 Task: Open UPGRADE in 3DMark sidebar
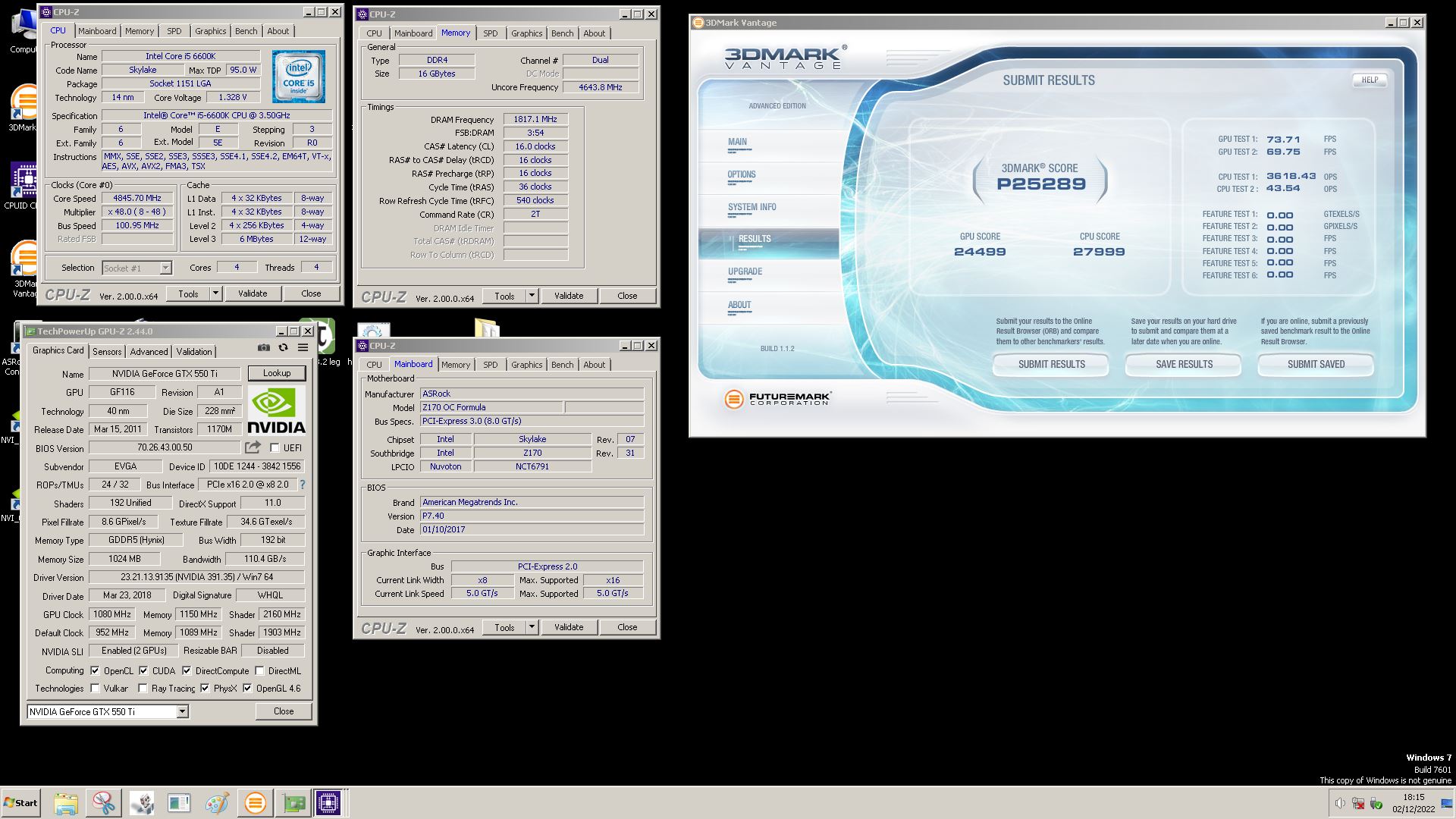point(745,271)
